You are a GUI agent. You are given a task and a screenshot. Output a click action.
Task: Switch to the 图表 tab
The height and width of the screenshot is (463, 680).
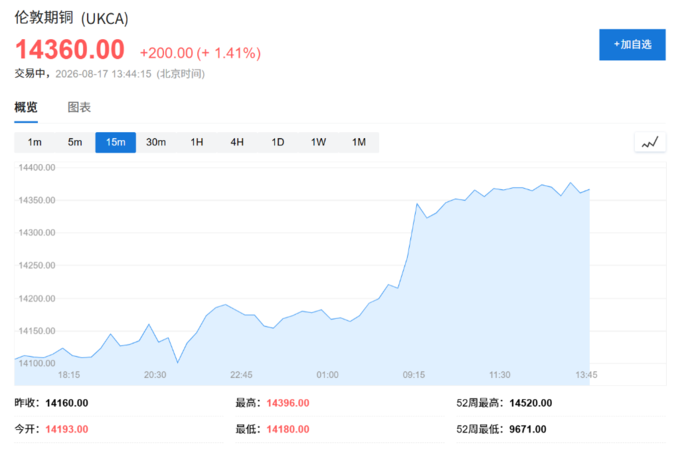click(79, 107)
